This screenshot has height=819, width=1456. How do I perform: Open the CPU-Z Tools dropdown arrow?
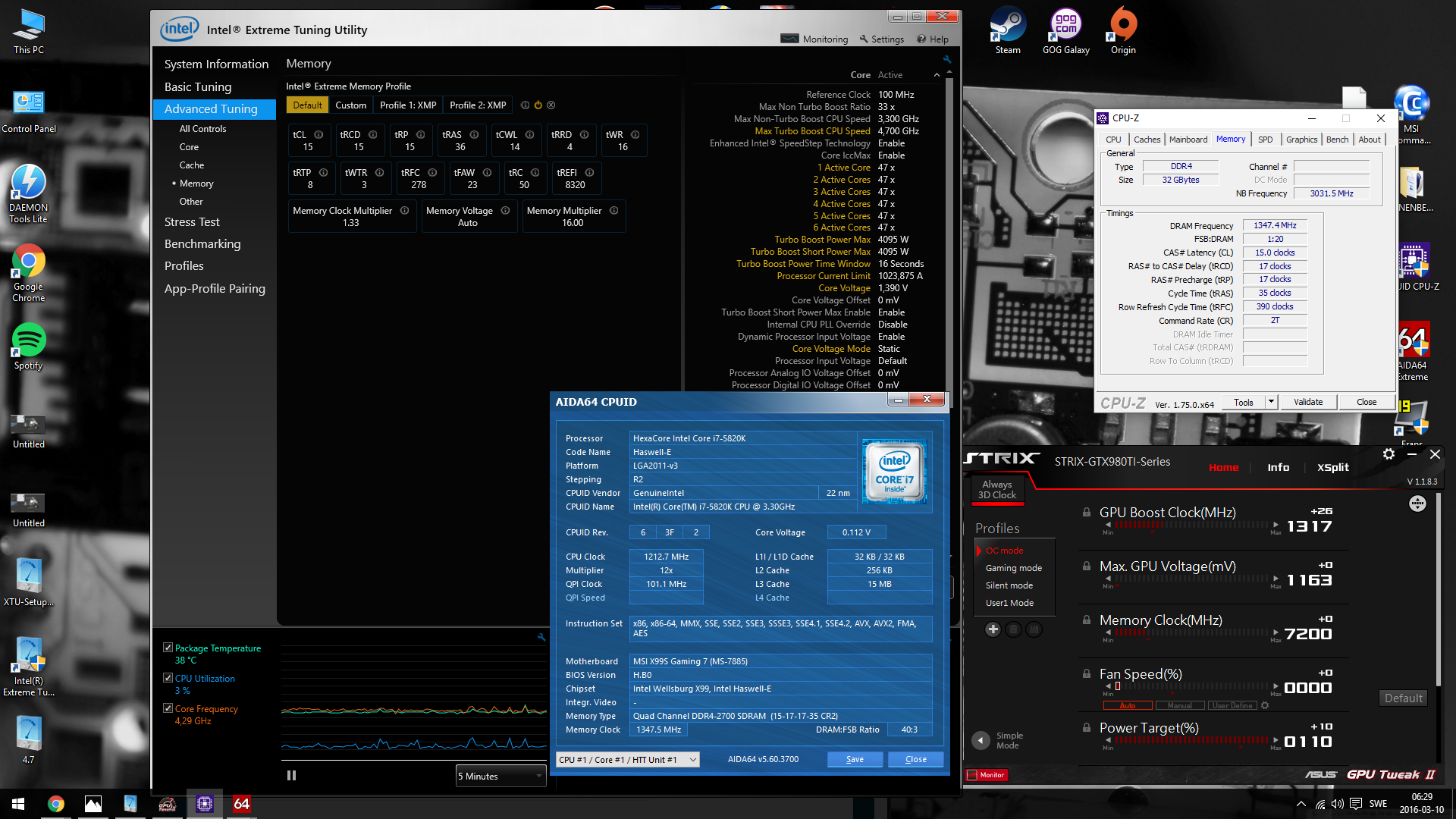pos(1271,402)
